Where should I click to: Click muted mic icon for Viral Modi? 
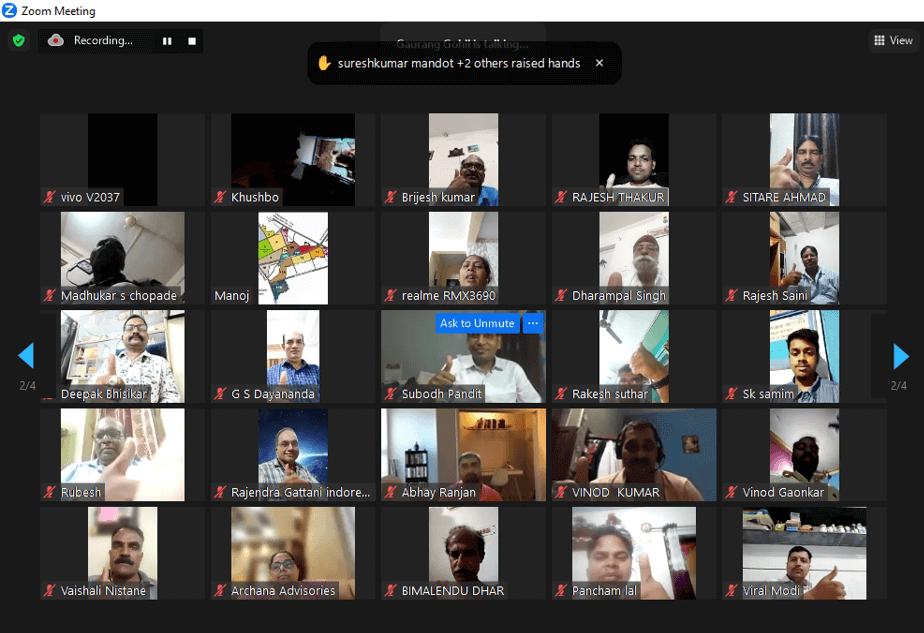click(x=732, y=591)
